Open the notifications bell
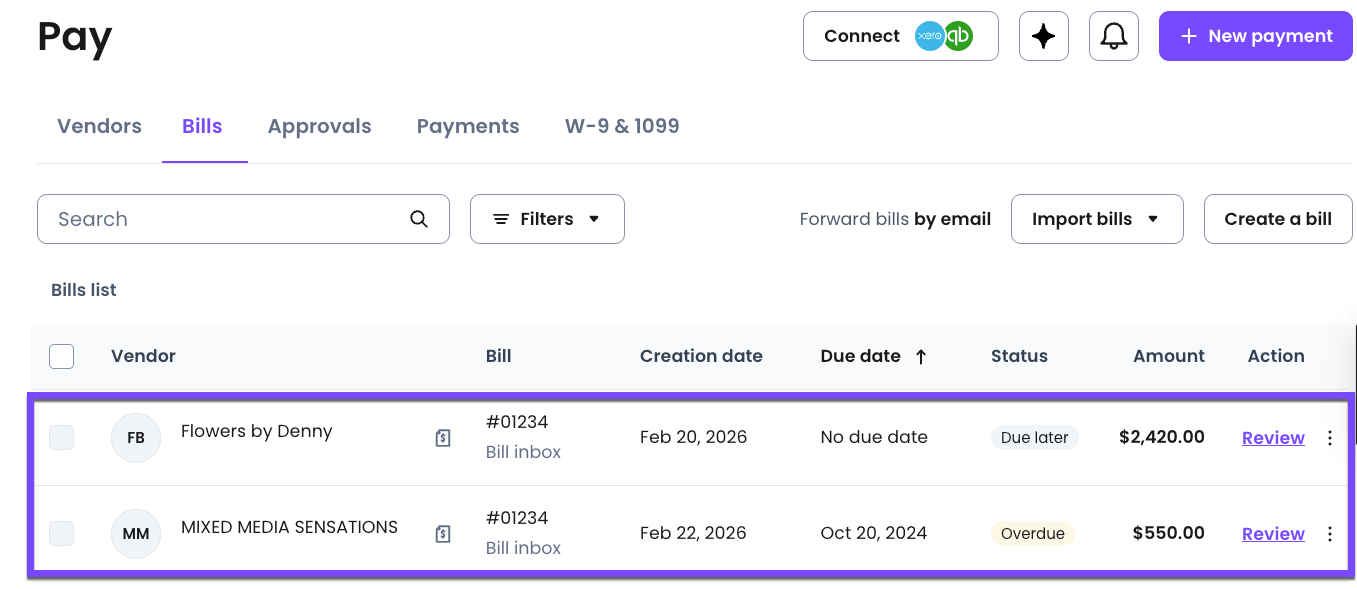 click(x=1113, y=35)
